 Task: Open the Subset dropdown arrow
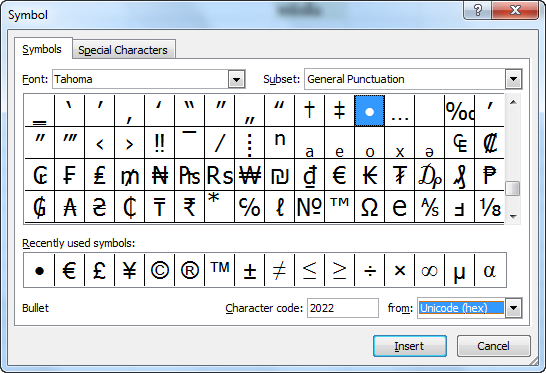513,79
